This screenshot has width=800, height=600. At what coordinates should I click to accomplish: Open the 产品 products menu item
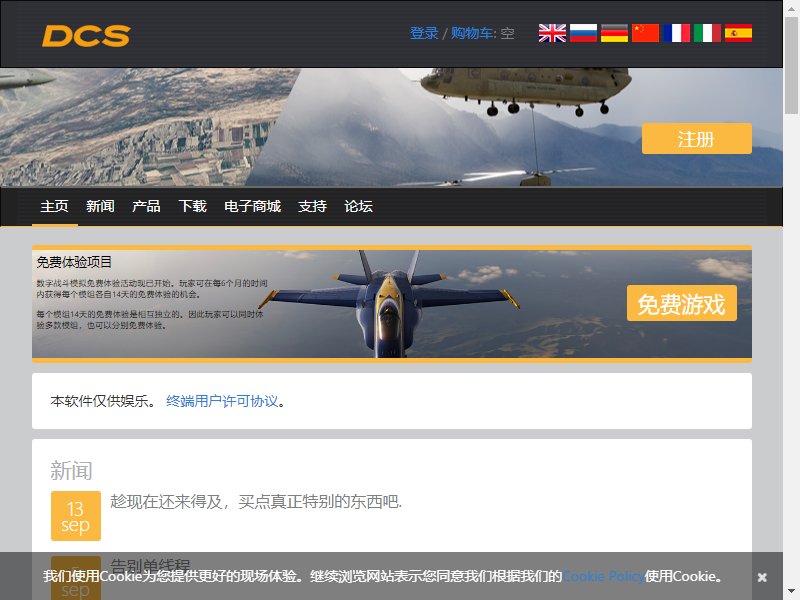click(146, 206)
